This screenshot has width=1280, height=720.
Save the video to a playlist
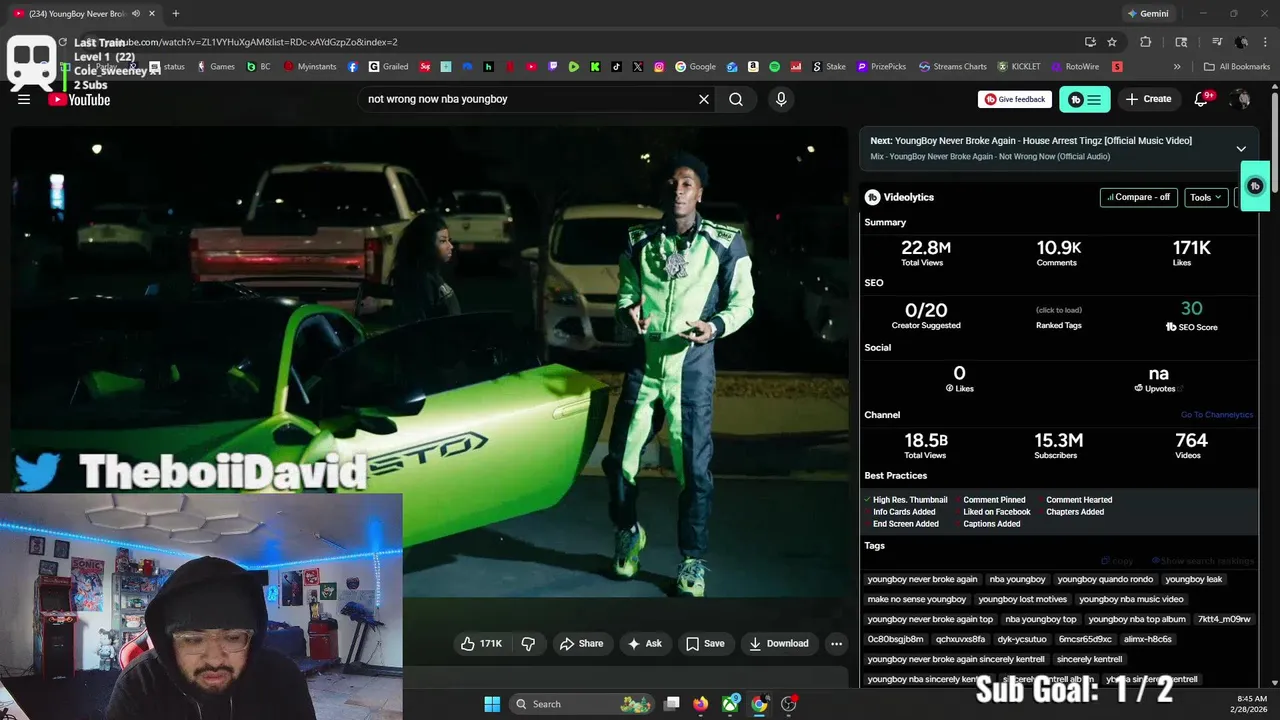(x=705, y=643)
